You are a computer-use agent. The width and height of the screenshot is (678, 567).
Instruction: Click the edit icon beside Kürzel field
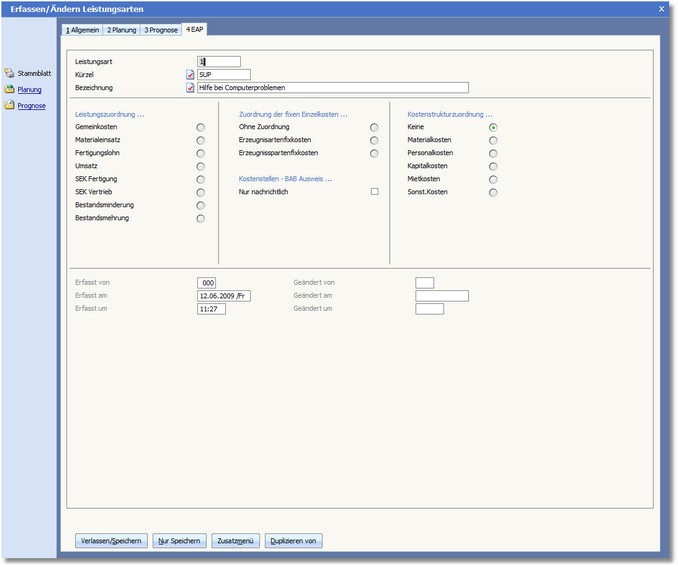(x=190, y=74)
